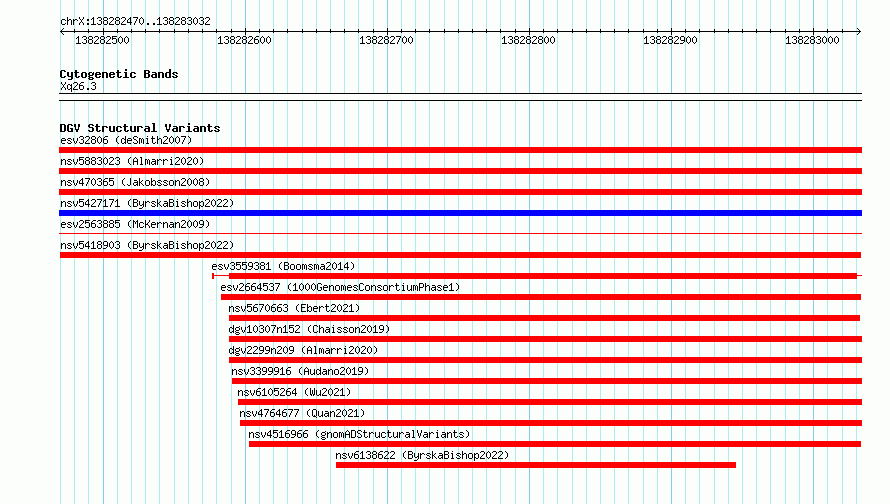Image resolution: width=890 pixels, height=504 pixels.
Task: Open the nsv470365 (Jakobsson2008) variant
Action: 135,182
